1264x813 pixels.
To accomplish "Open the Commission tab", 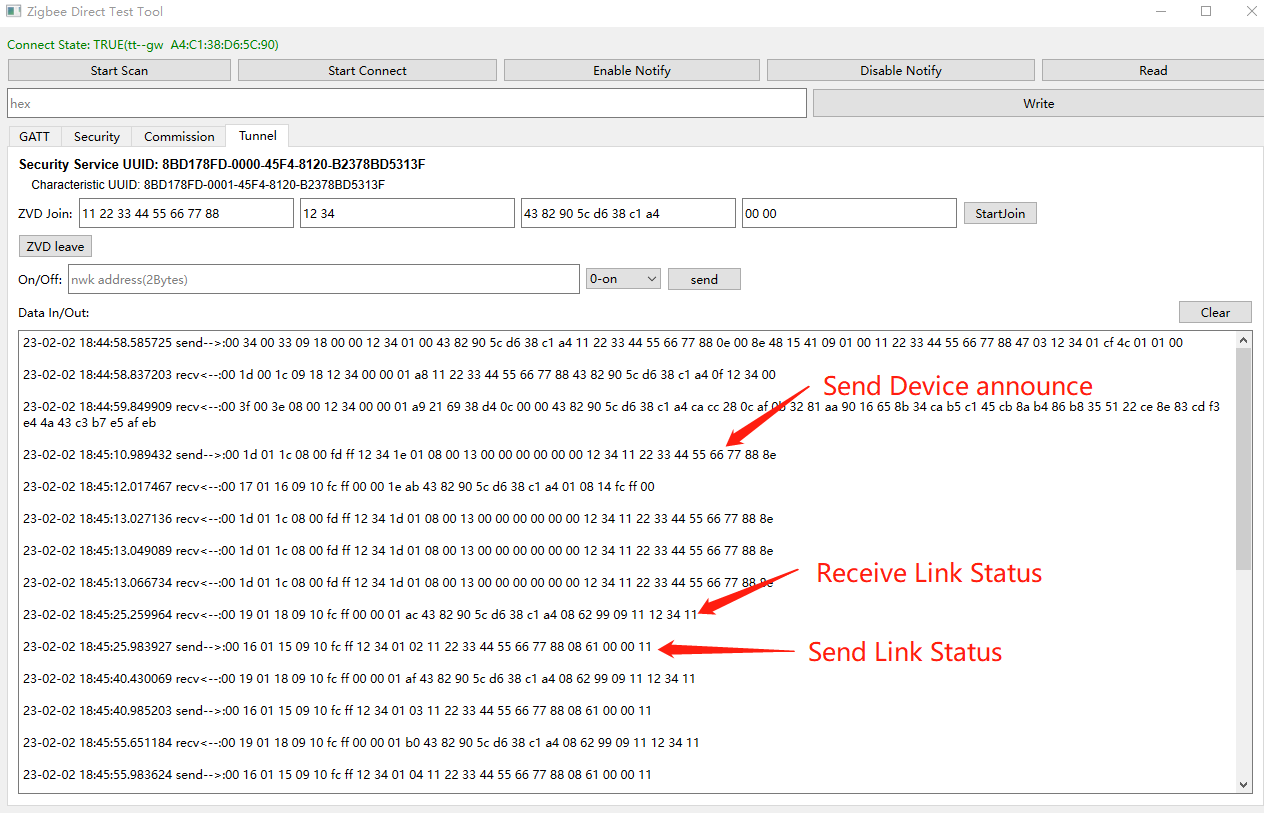I will [x=179, y=136].
